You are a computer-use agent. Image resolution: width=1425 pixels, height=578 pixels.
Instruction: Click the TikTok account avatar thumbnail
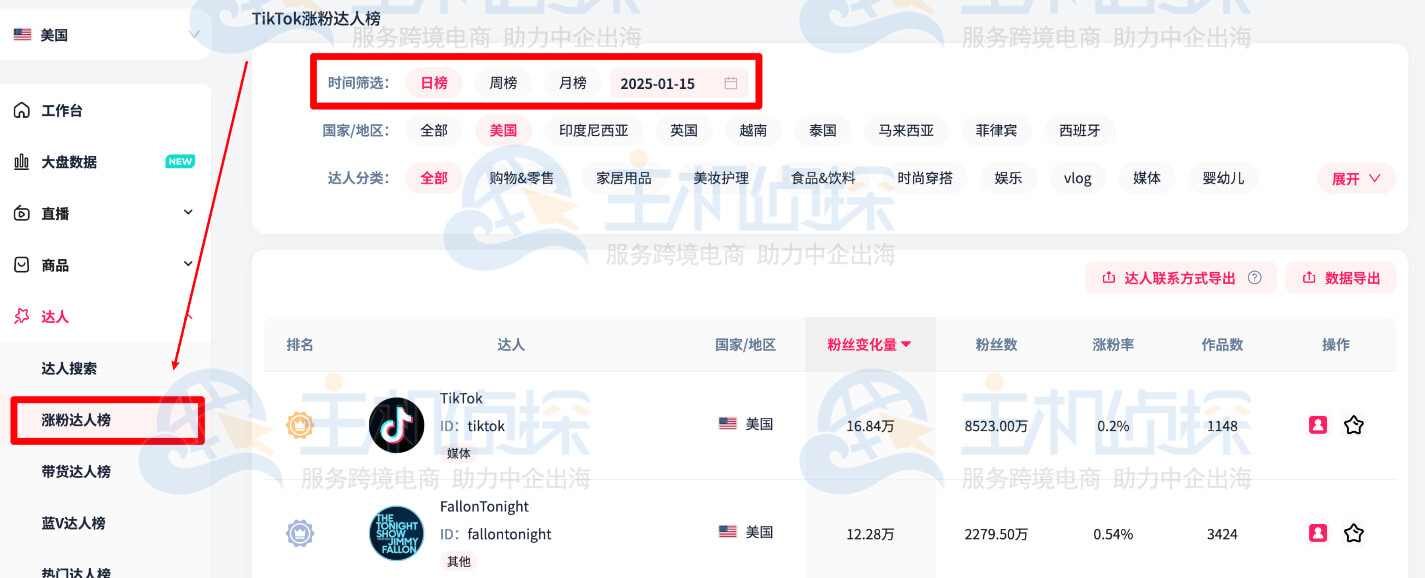click(396, 424)
